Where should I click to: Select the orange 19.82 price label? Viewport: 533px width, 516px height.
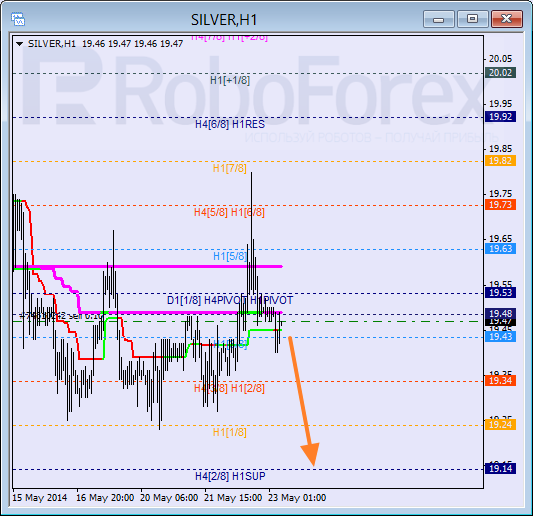click(500, 160)
